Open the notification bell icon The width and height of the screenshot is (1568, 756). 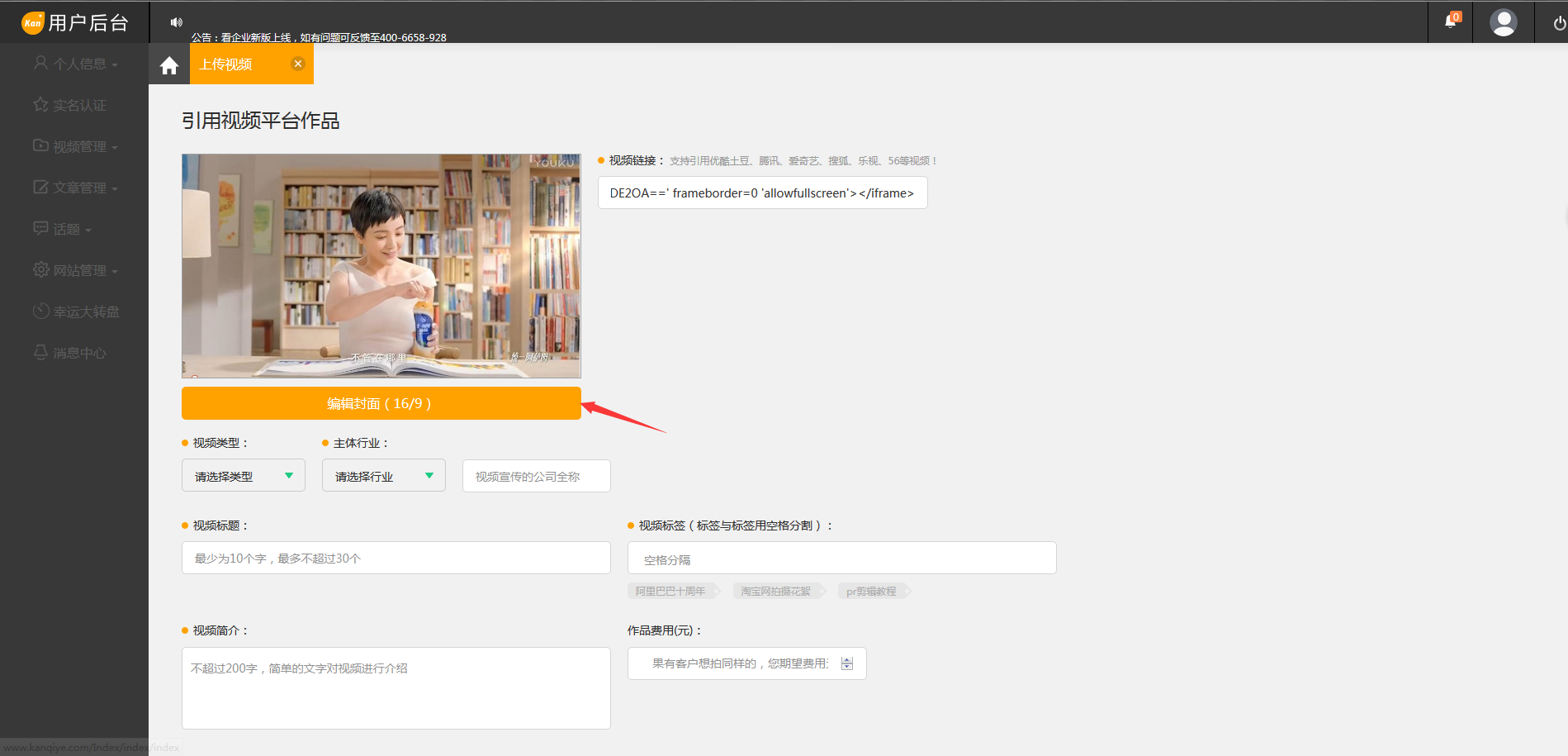pyautogui.click(x=1450, y=21)
